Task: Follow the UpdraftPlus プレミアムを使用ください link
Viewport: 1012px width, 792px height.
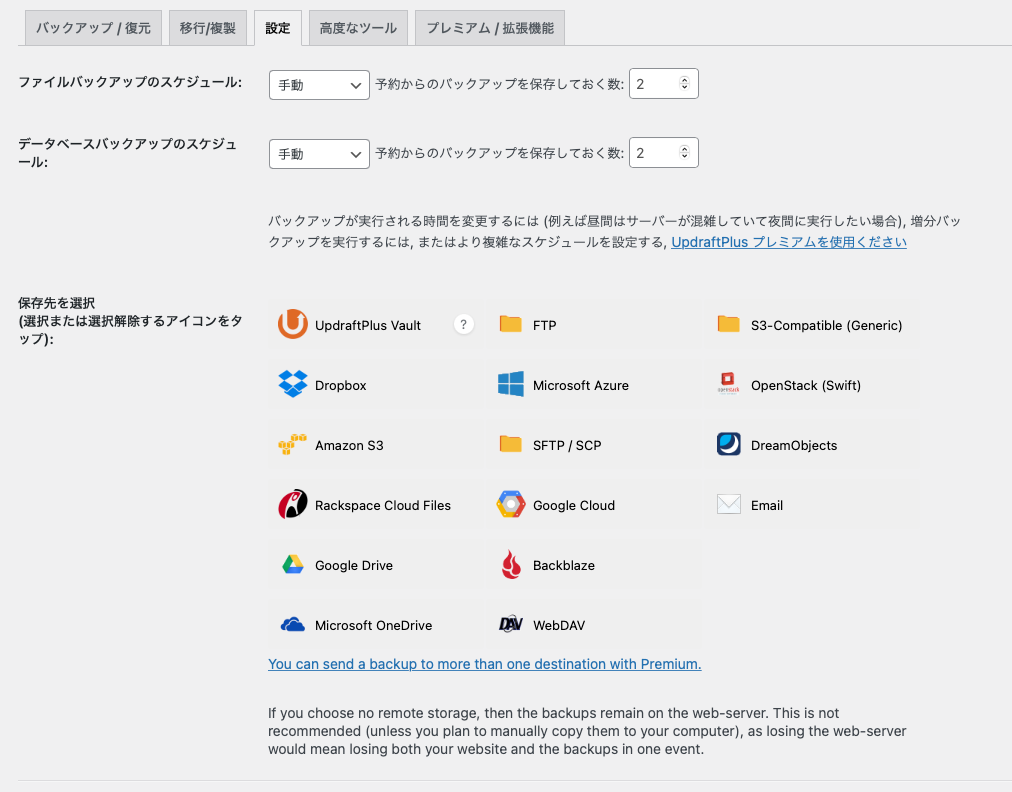Action: (789, 242)
